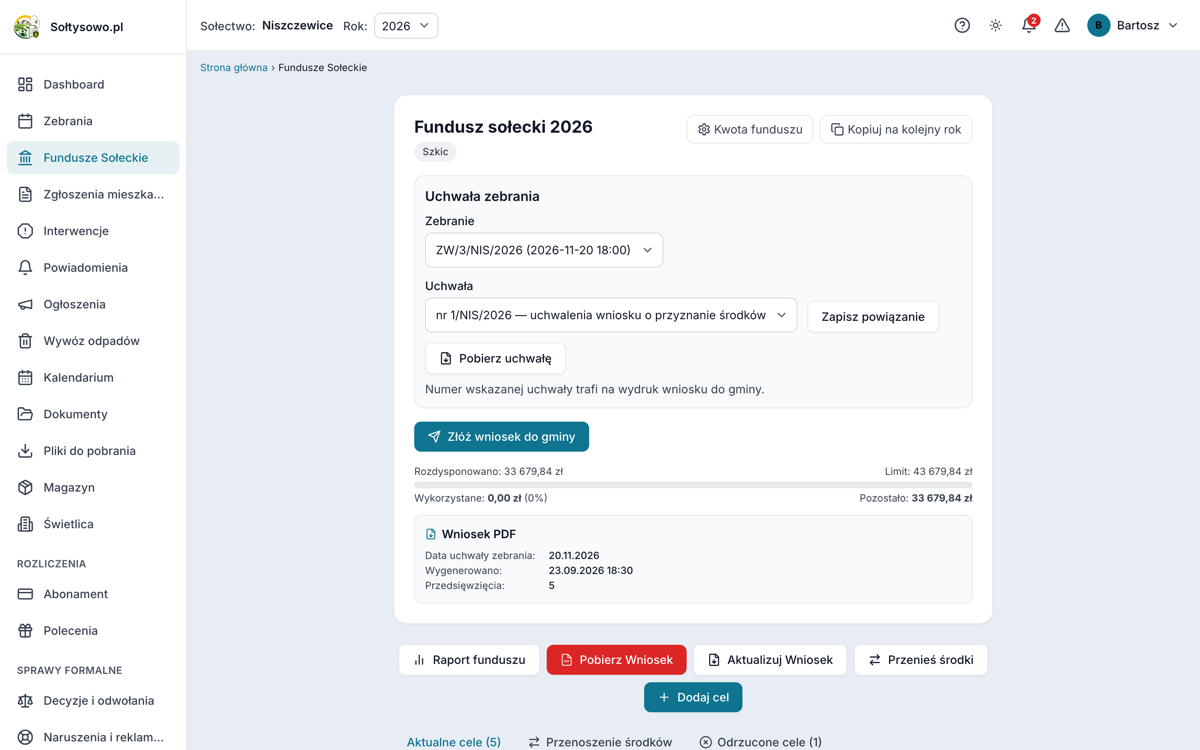
Task: Click the Naruszenia i reklamacje sidebar icon
Action: (x=25, y=737)
